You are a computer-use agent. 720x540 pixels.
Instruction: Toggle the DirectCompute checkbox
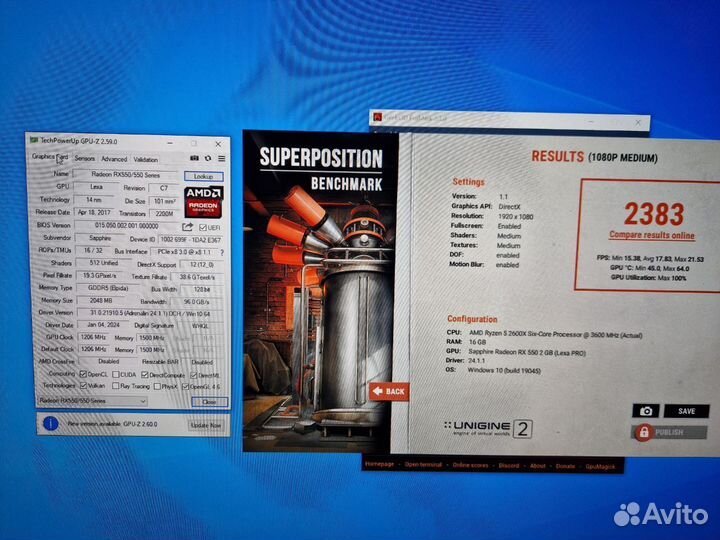pos(145,375)
